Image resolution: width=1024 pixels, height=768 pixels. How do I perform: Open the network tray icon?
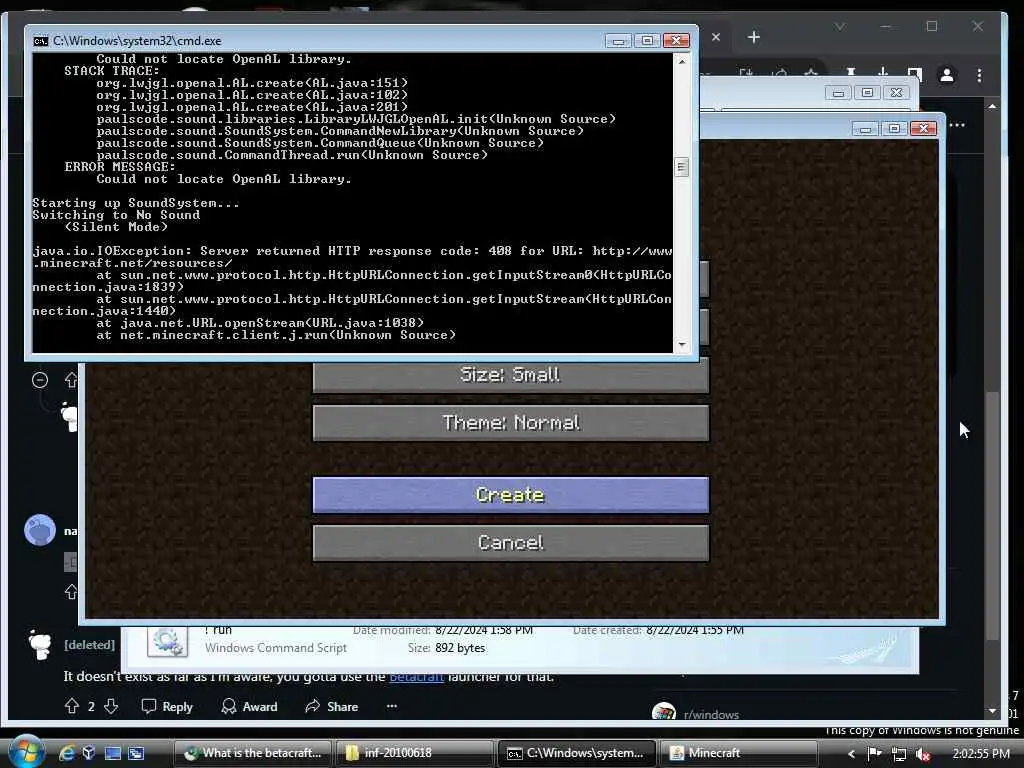tap(899, 754)
